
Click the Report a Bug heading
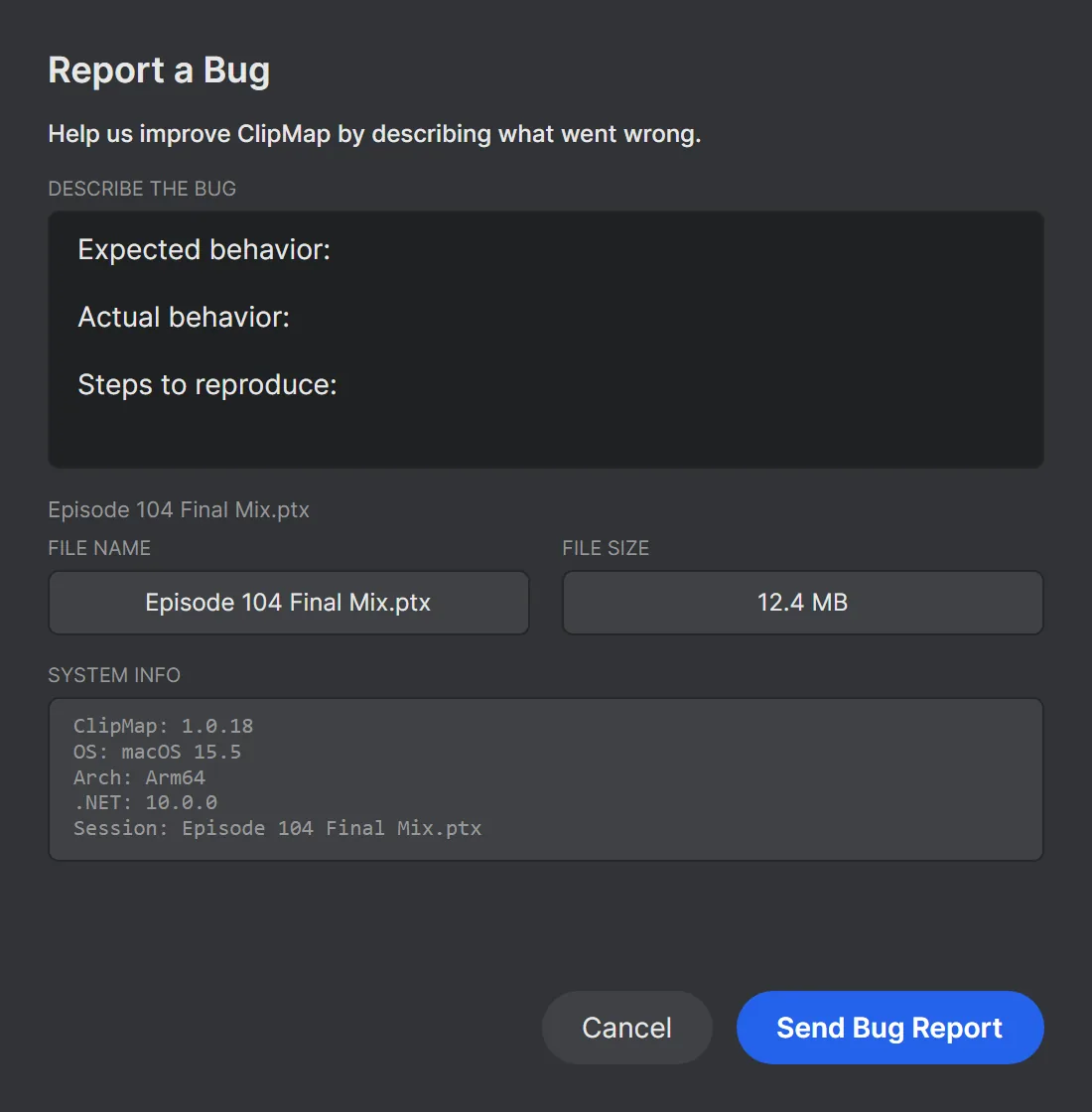(159, 70)
